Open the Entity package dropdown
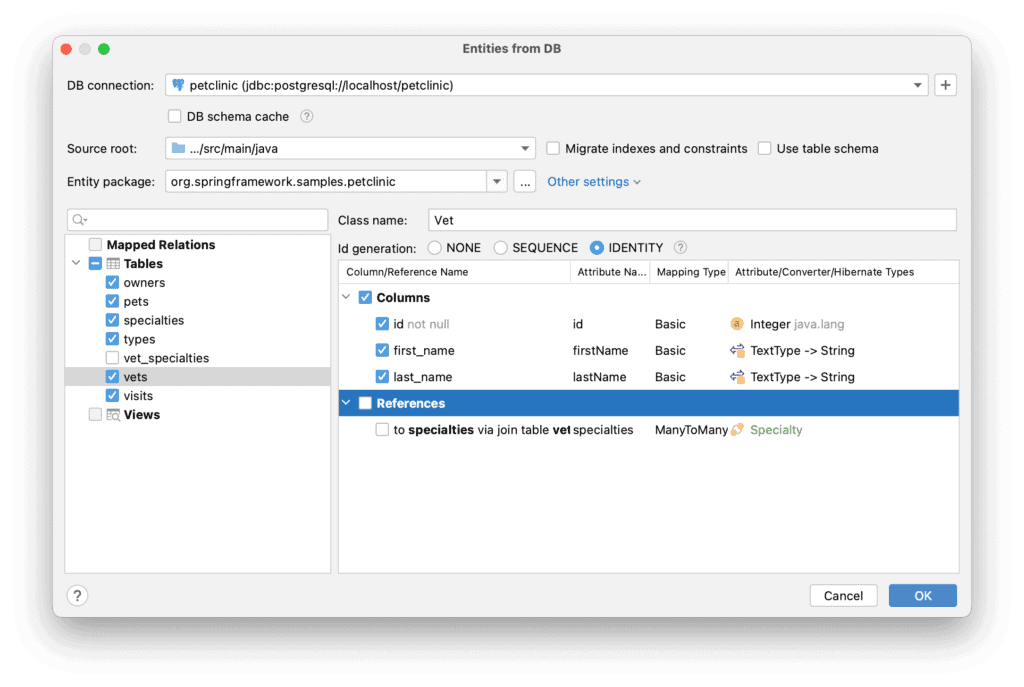Viewport: 1024px width, 687px height. pos(496,181)
